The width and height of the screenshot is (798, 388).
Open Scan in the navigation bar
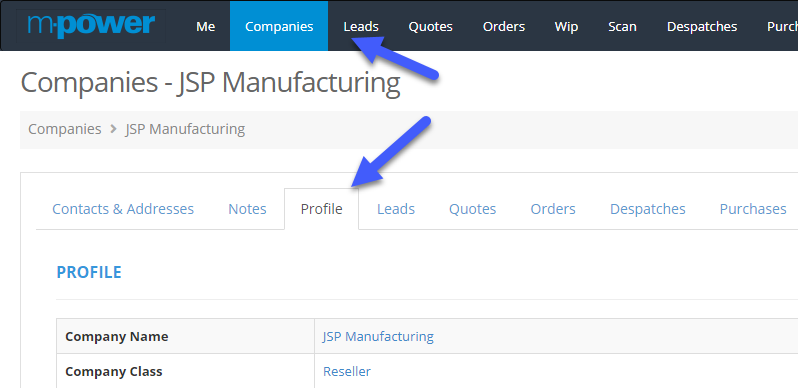(x=622, y=26)
